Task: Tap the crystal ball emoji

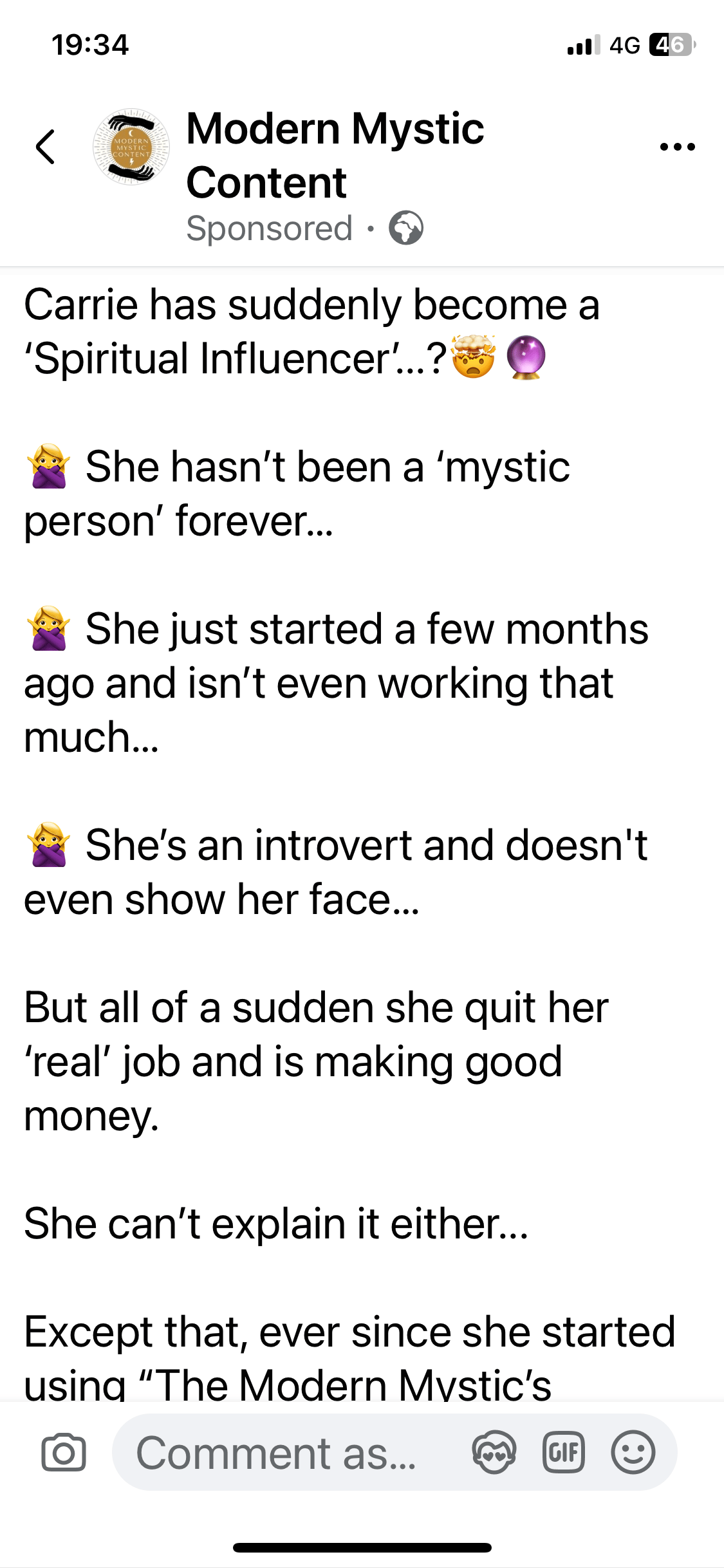Action: (526, 357)
